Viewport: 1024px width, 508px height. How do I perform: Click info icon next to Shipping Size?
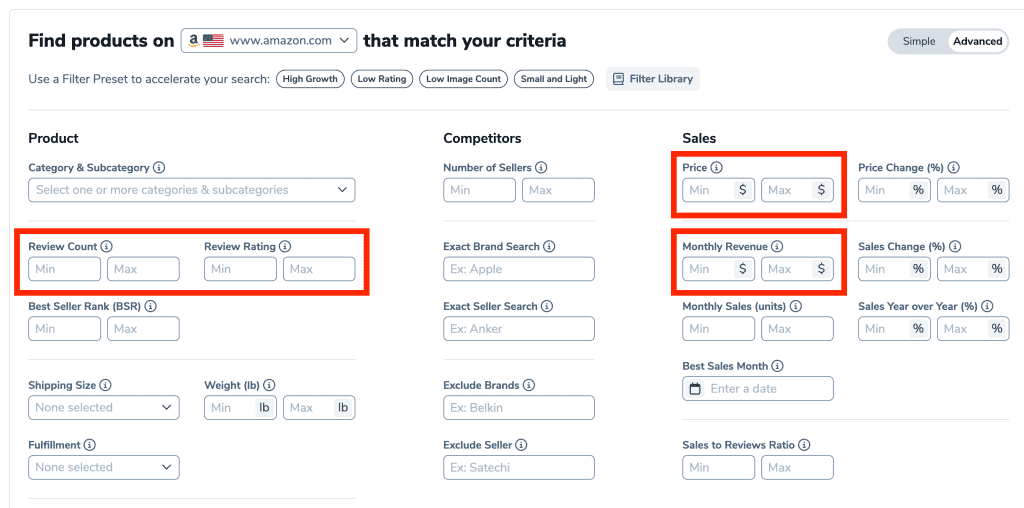[x=106, y=385]
